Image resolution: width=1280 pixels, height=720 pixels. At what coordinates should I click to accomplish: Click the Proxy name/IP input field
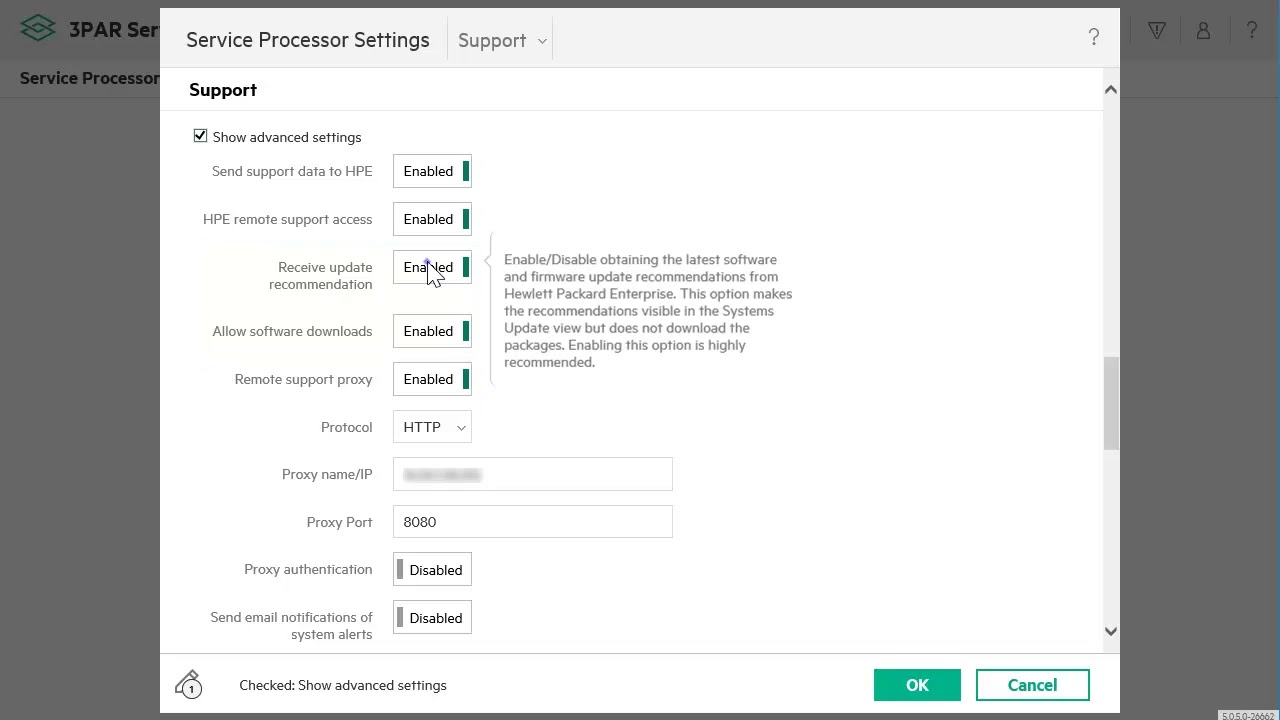(x=533, y=475)
